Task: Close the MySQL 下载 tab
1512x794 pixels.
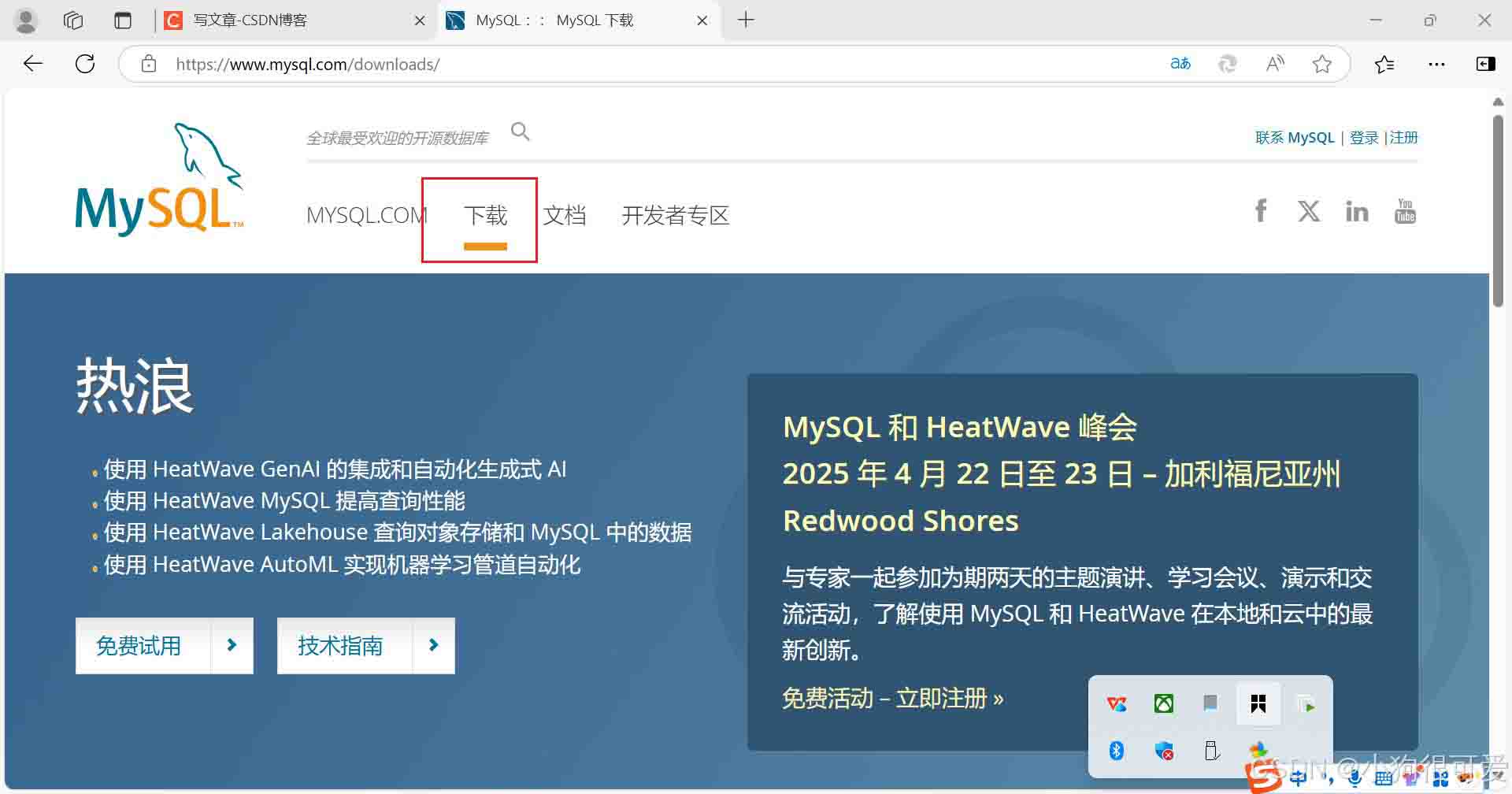Action: coord(702,20)
